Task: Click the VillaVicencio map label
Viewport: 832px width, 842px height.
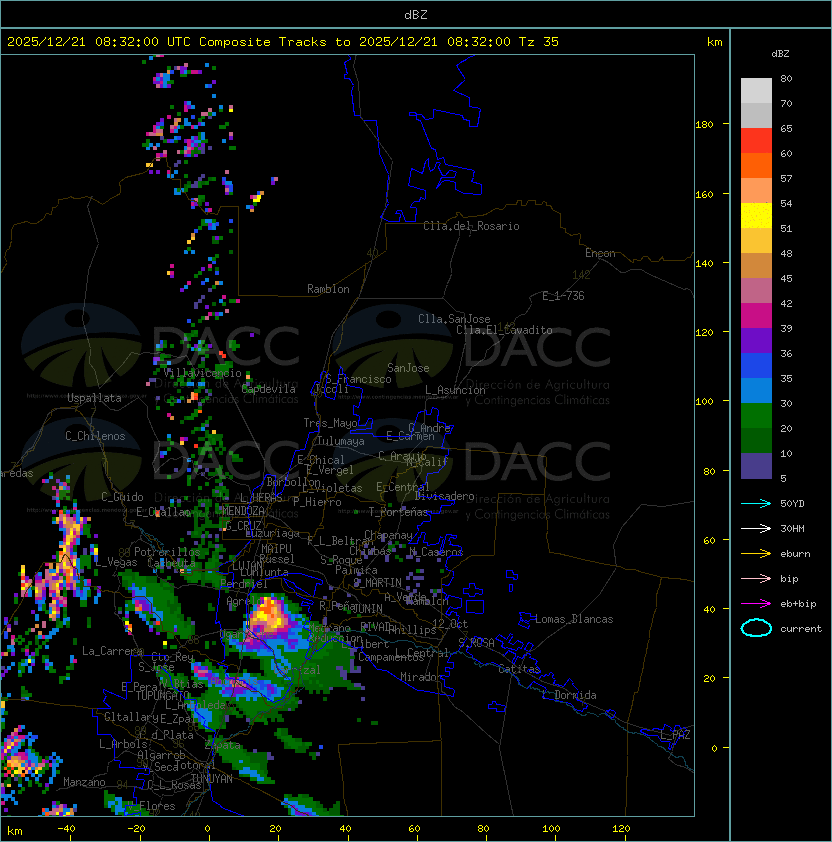Action: click(x=202, y=373)
